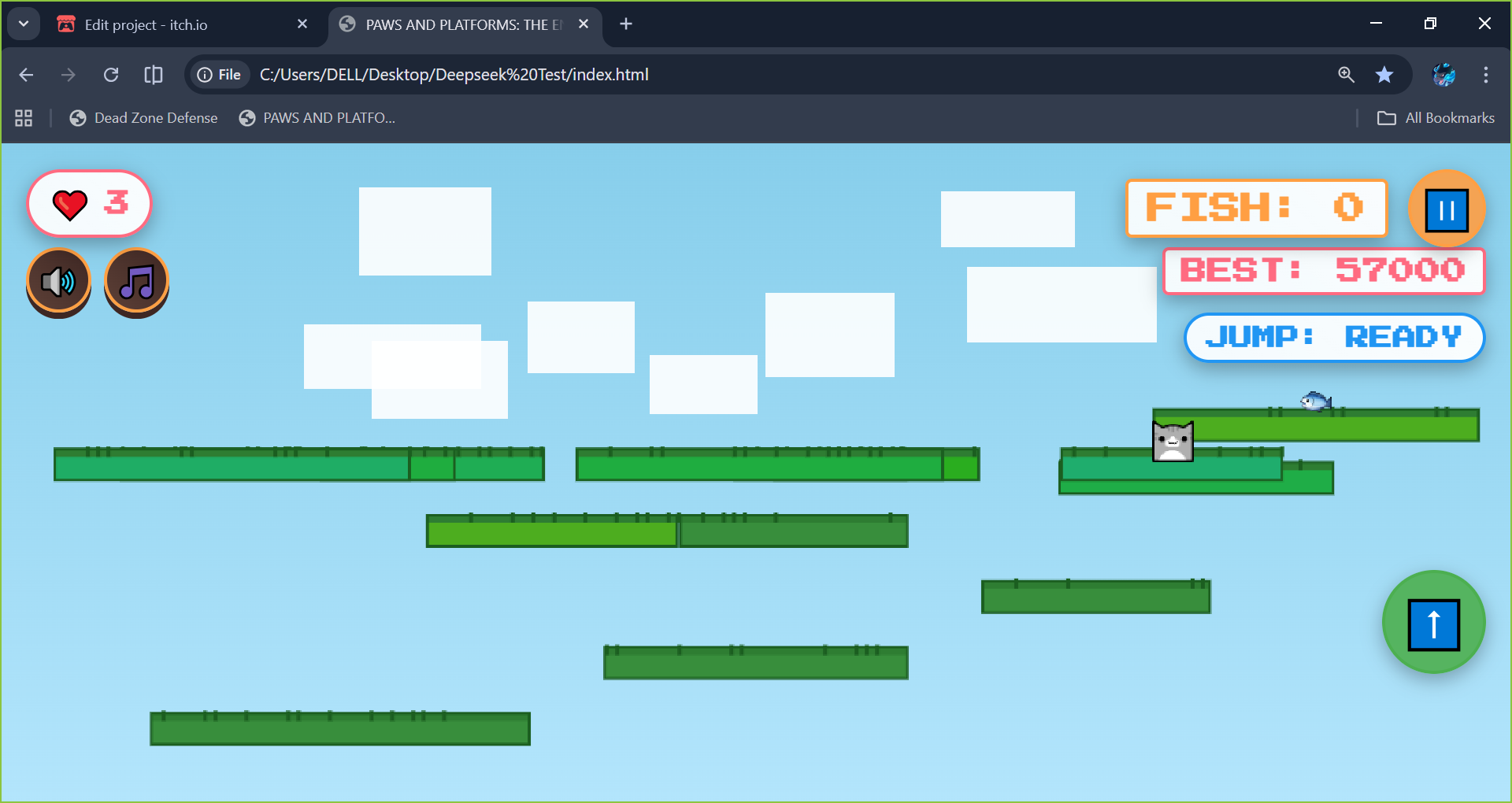Open the Dead Zone Defense bookmark
This screenshot has width=1512, height=803.
coord(144,118)
